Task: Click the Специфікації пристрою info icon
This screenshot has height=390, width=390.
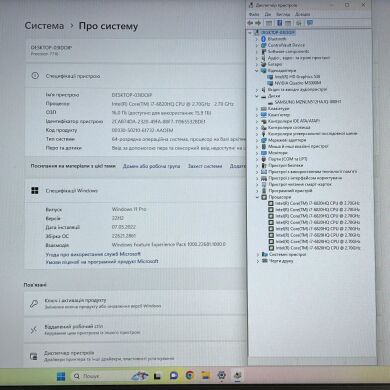Action: (x=35, y=76)
